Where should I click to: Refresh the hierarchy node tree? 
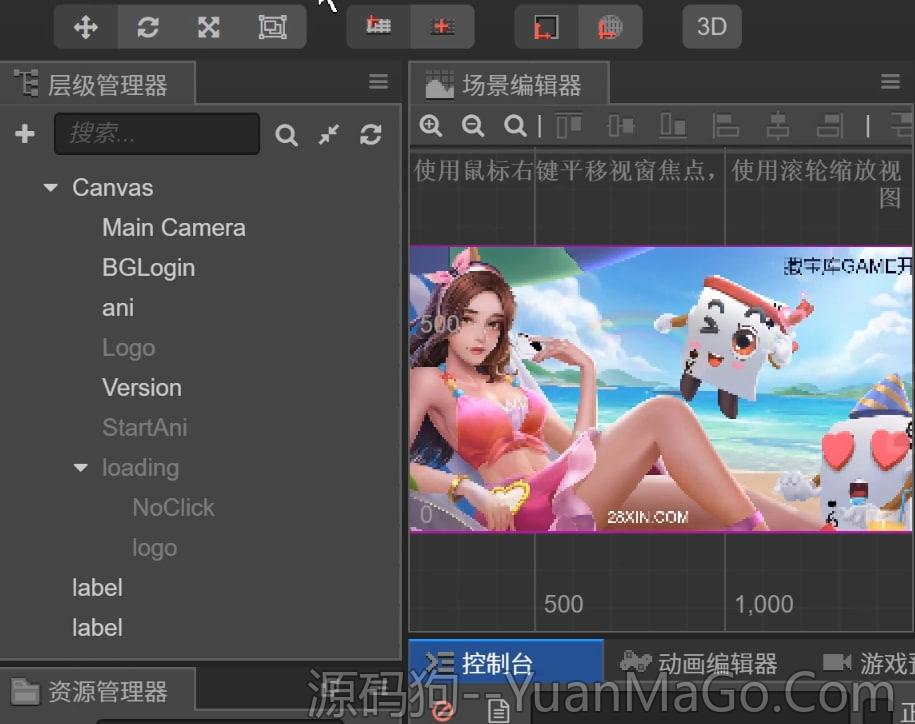[x=371, y=135]
